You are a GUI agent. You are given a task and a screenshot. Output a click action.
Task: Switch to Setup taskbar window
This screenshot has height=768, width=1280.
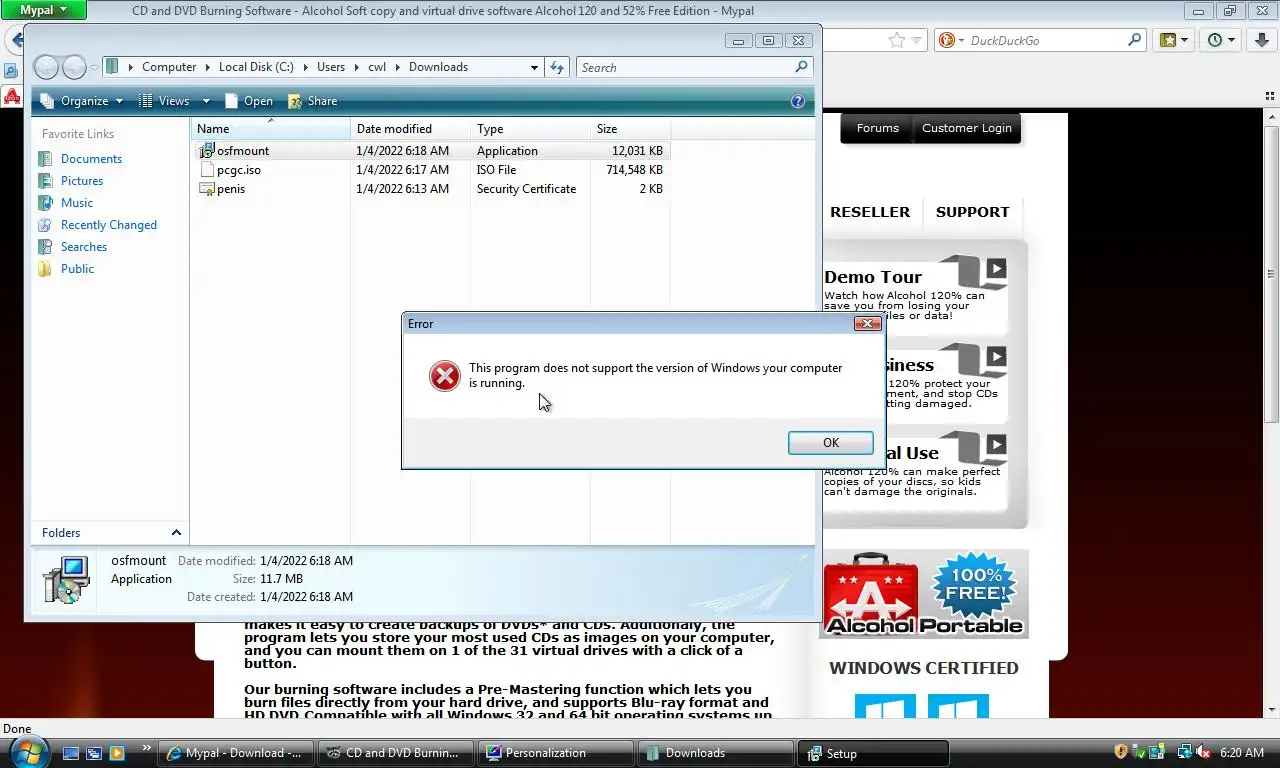(872, 753)
